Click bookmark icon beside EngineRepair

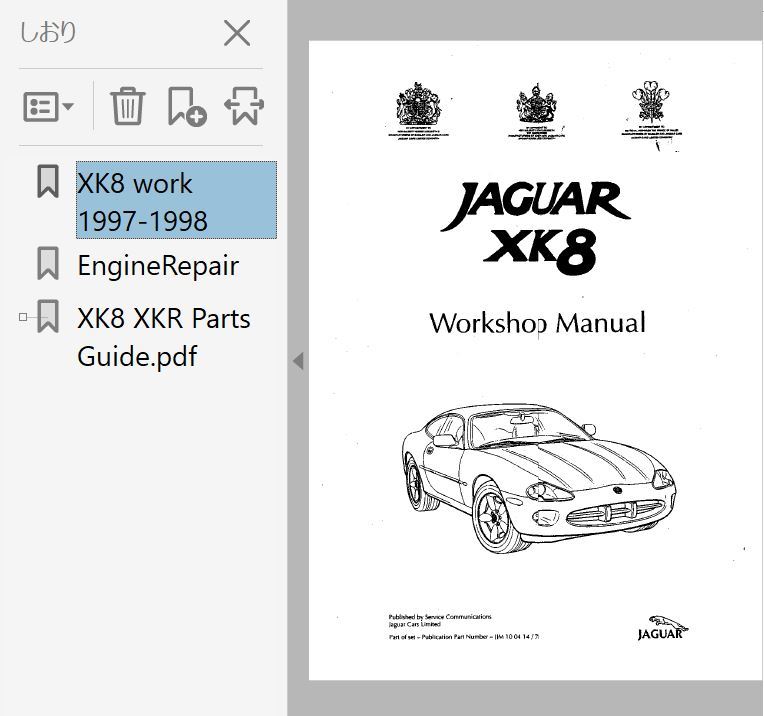(47, 264)
